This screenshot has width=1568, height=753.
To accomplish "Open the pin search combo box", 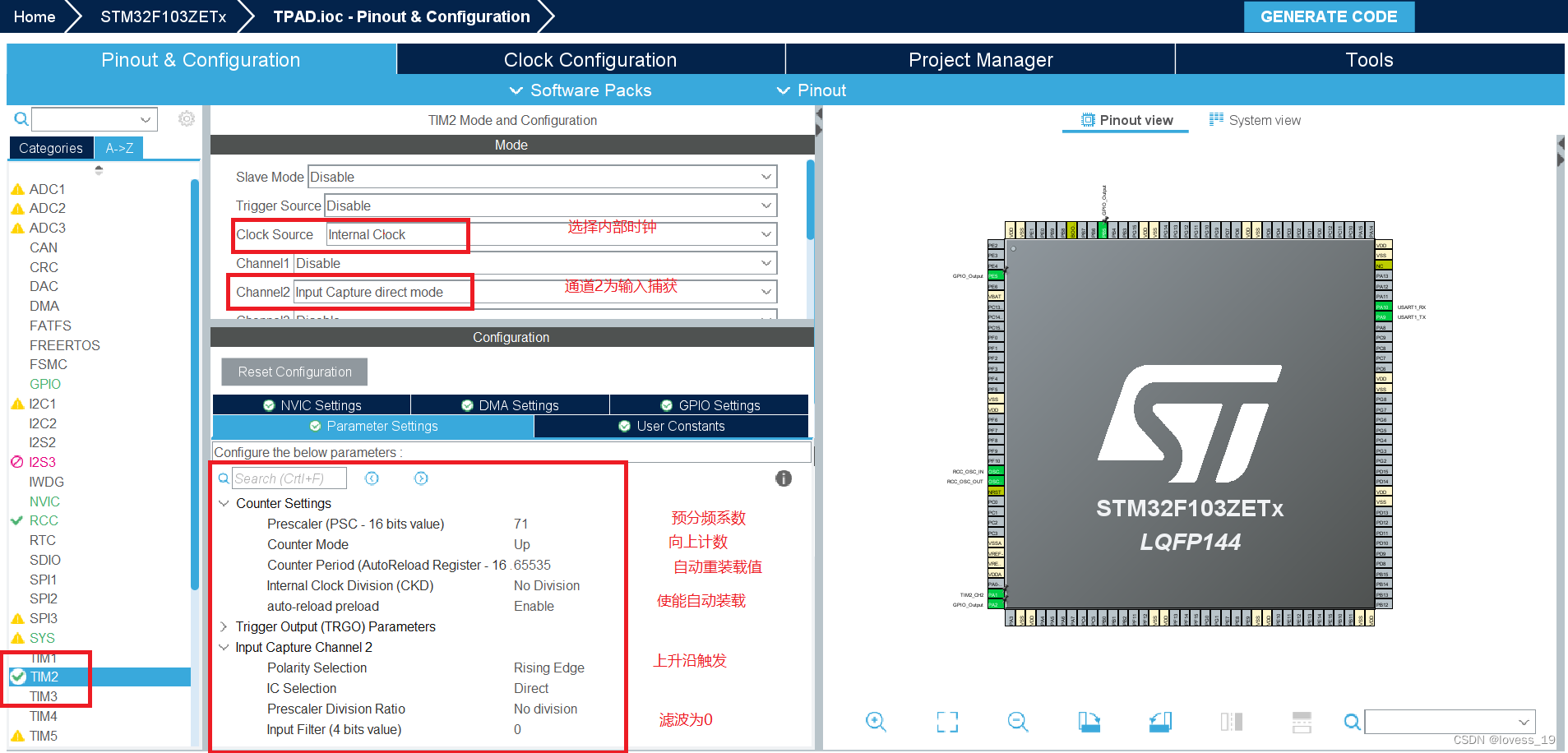I will [x=1450, y=722].
